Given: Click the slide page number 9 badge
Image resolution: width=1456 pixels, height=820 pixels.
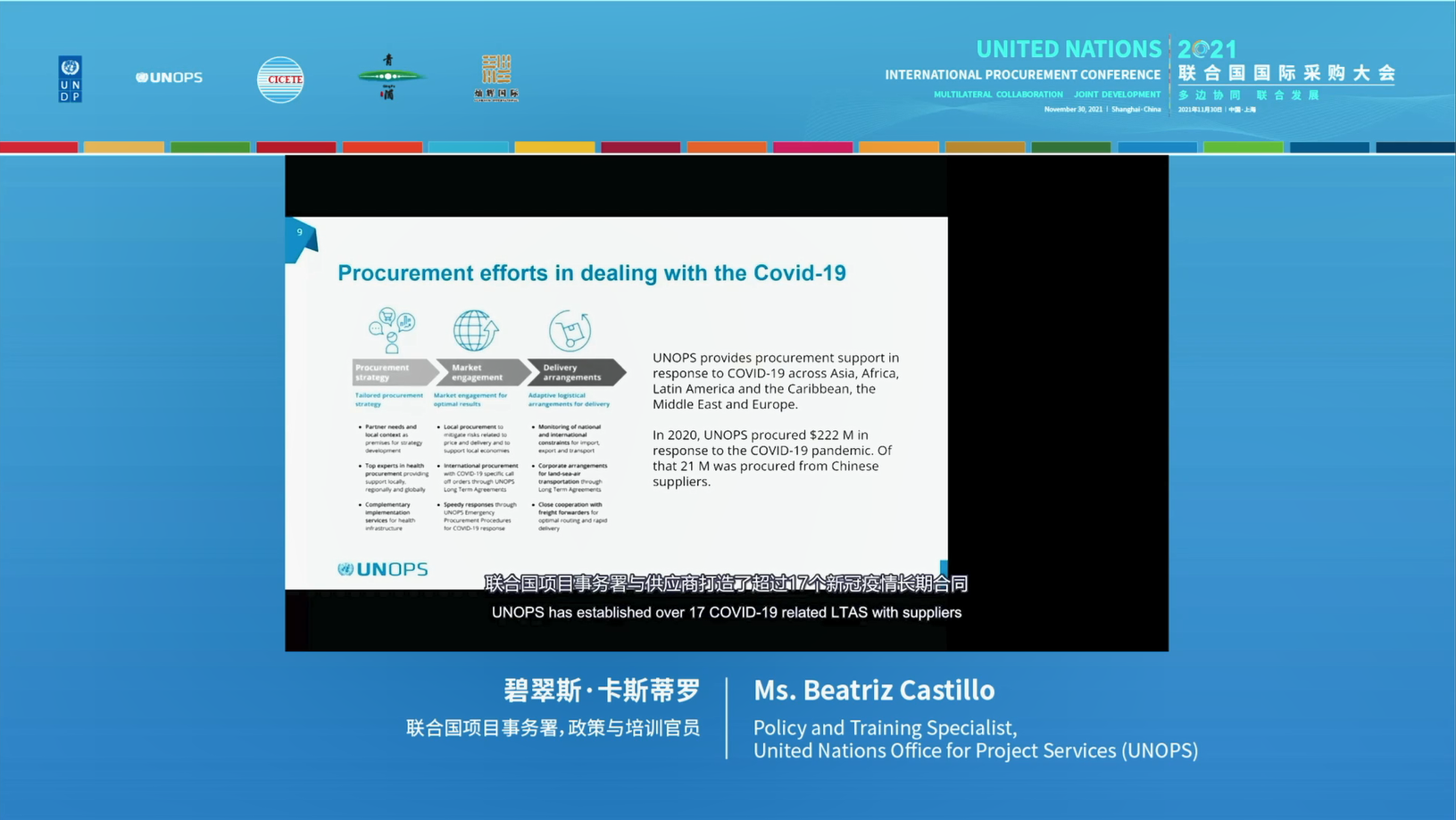Looking at the screenshot, I should tap(301, 237).
